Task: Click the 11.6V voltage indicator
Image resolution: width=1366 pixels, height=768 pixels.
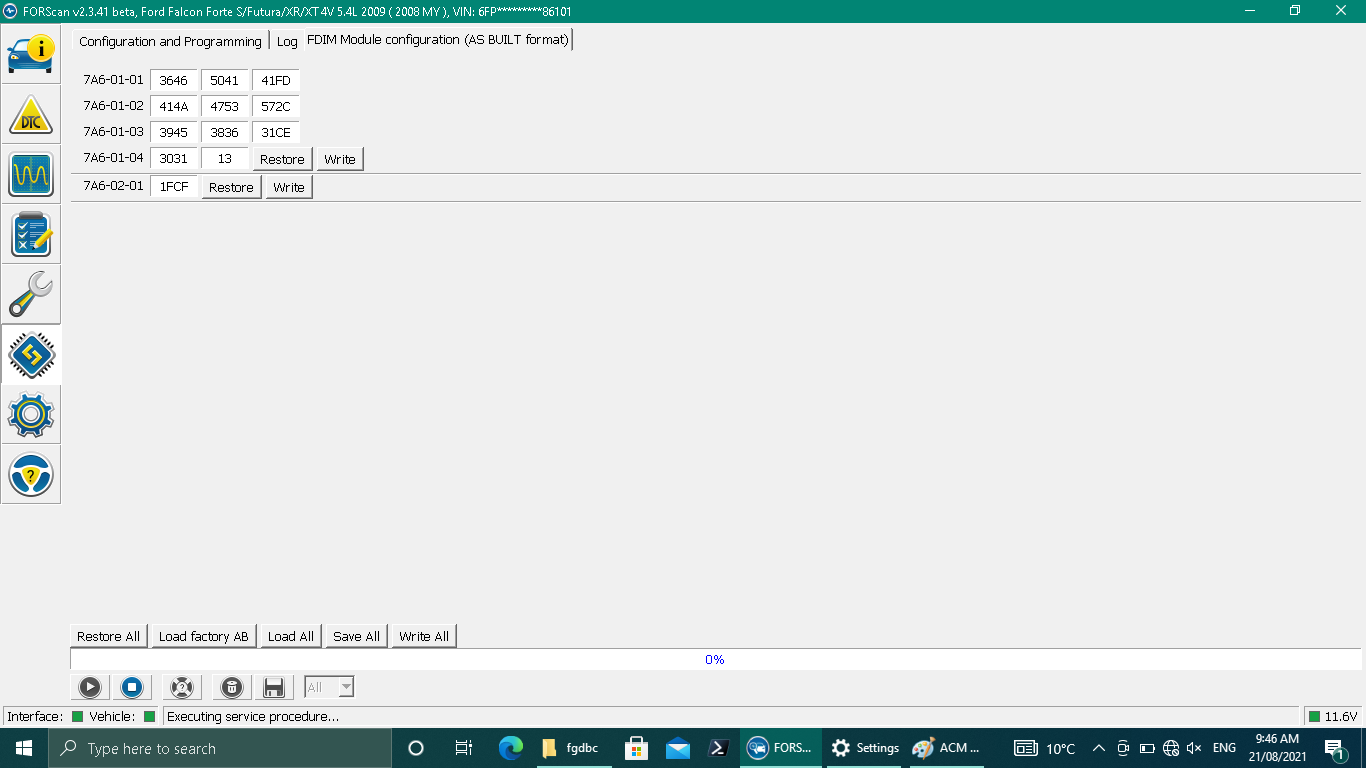Action: (x=1333, y=716)
